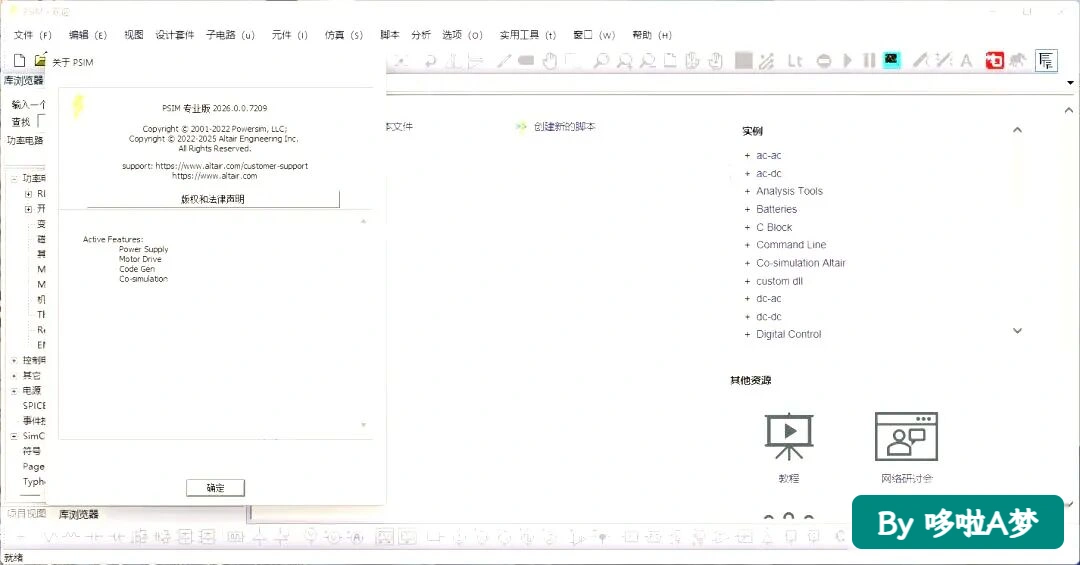Click the plain magnifier zoom icon

[601, 61]
